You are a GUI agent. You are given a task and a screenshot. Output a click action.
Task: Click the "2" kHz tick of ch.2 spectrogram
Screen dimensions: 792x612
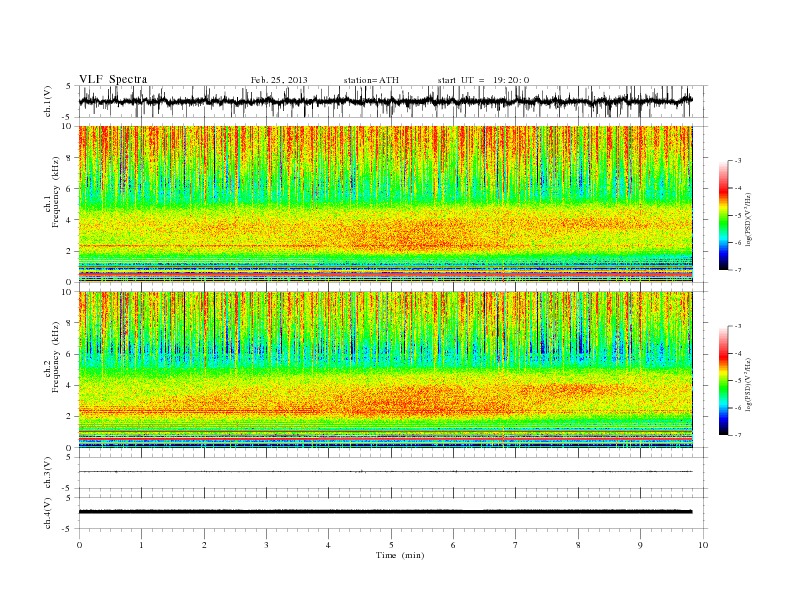tap(69, 417)
